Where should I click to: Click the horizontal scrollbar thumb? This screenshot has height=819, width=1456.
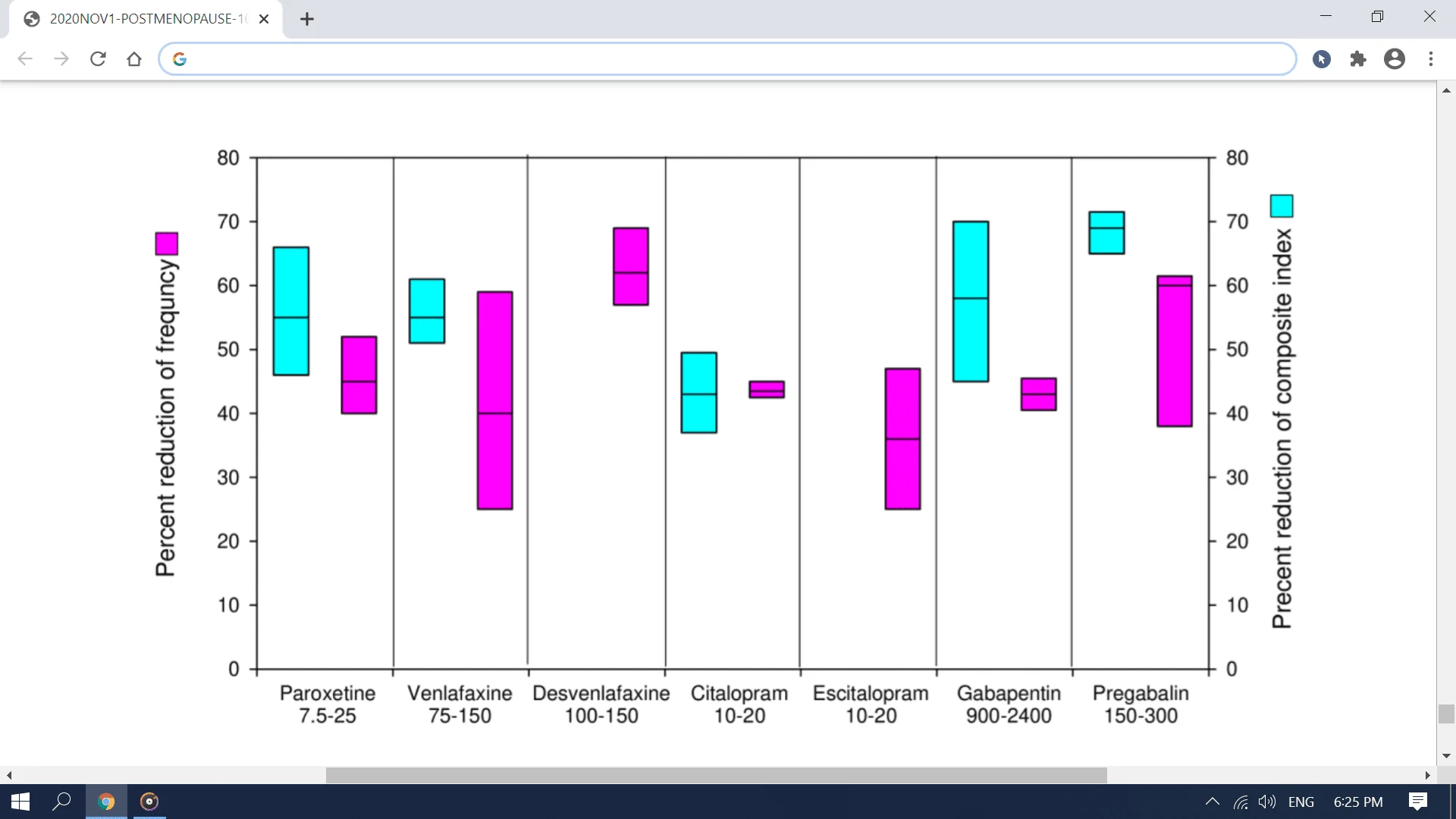click(x=717, y=775)
